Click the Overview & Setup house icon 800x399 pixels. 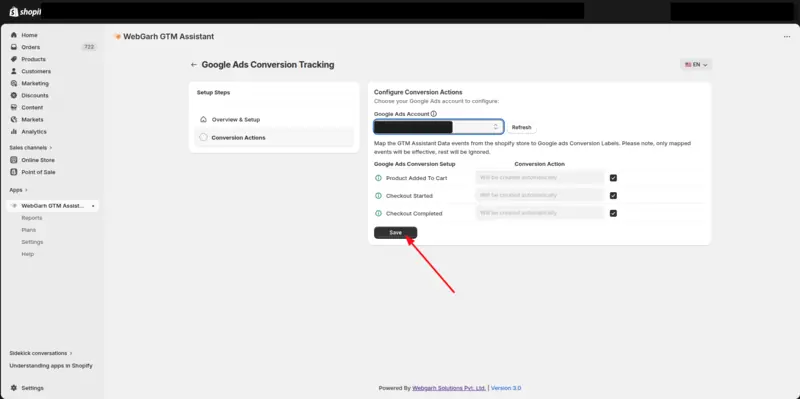pos(204,119)
